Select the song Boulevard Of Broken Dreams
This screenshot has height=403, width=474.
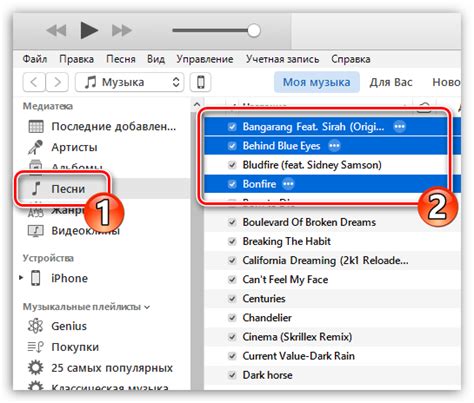(x=309, y=222)
